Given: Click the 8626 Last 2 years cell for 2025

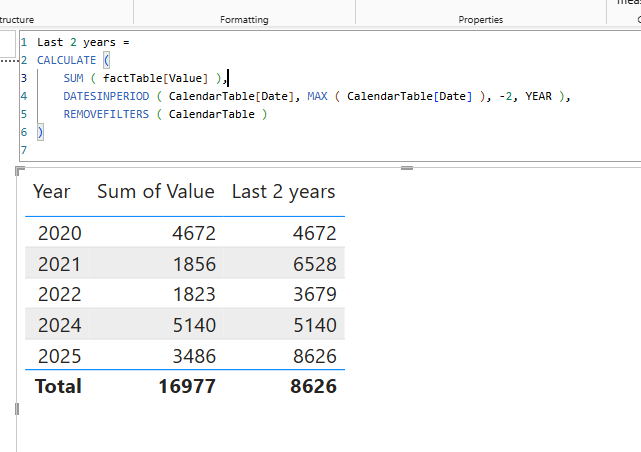Looking at the screenshot, I should point(315,356).
